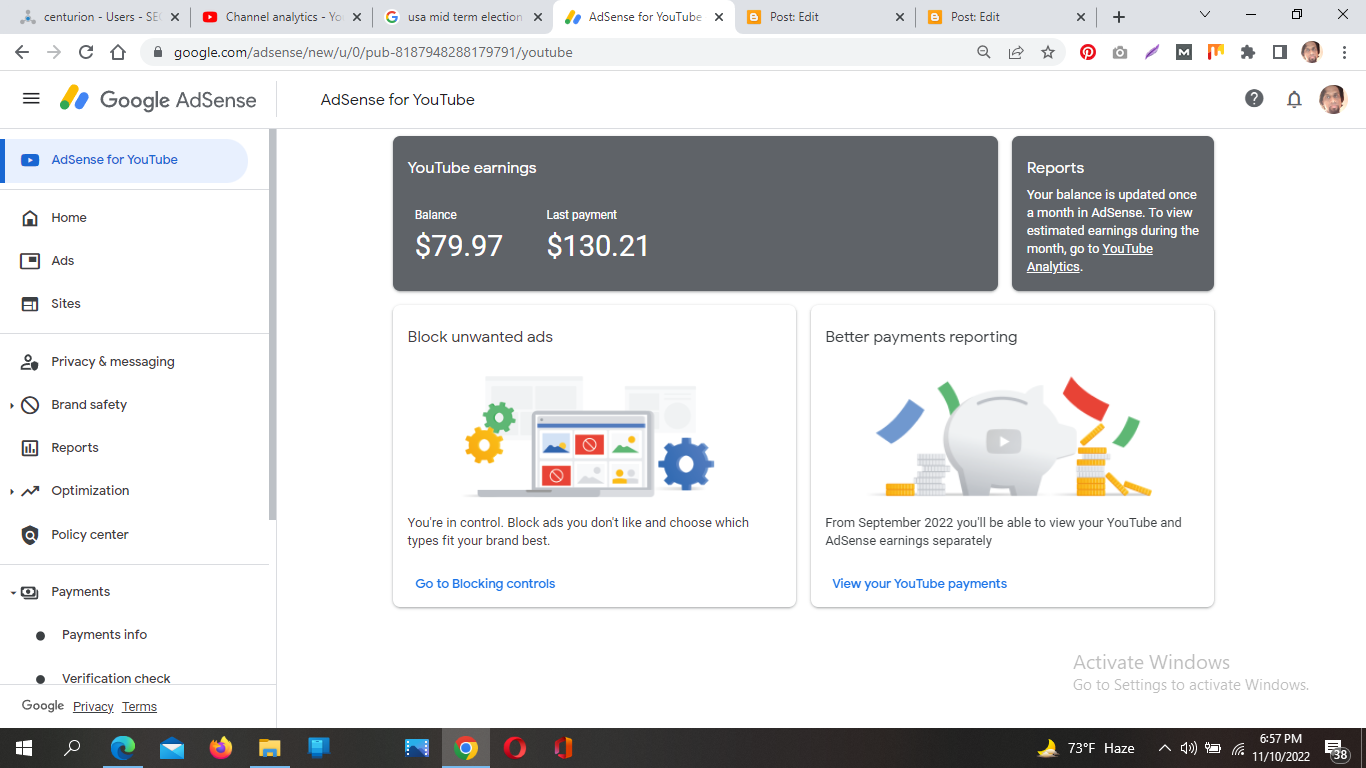Open Brand safety section
The image size is (1366, 768).
[89, 405]
